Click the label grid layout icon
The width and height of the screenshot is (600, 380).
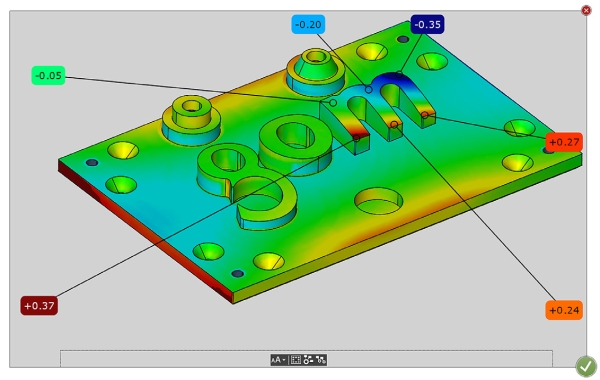(x=296, y=360)
